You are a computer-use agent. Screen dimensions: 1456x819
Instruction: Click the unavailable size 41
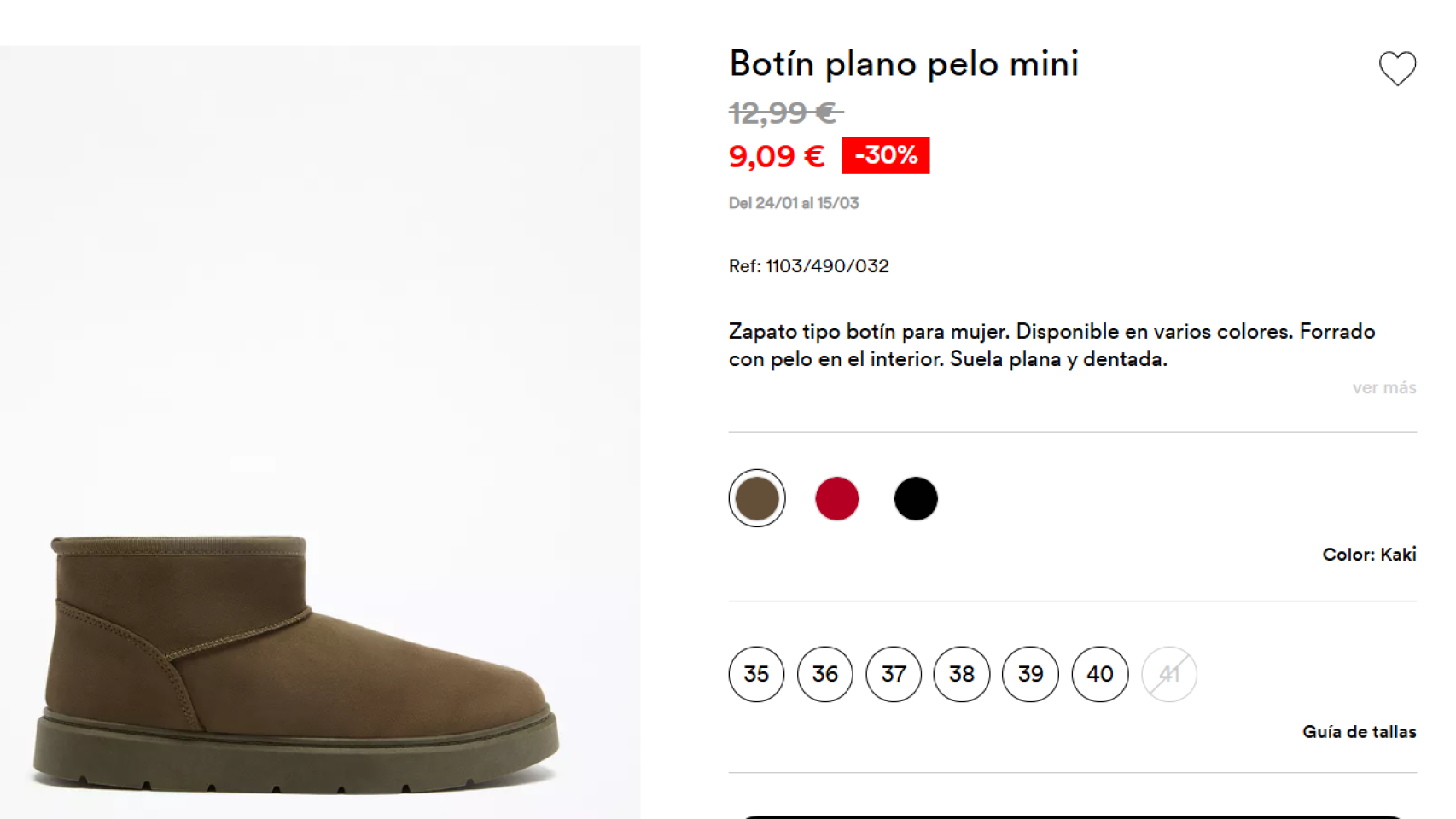[1168, 674]
